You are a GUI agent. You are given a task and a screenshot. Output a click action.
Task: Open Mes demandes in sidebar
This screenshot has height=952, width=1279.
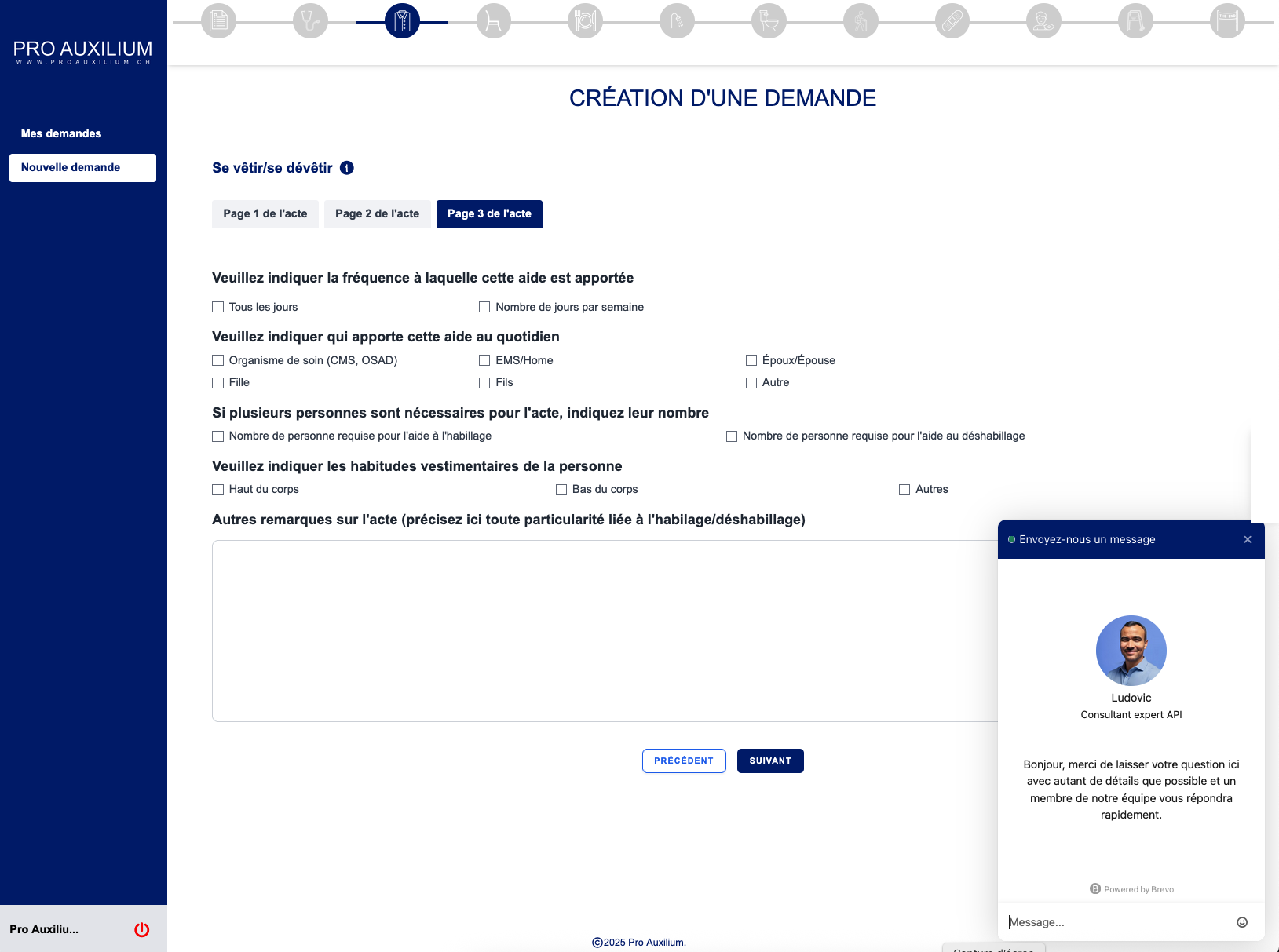point(61,133)
